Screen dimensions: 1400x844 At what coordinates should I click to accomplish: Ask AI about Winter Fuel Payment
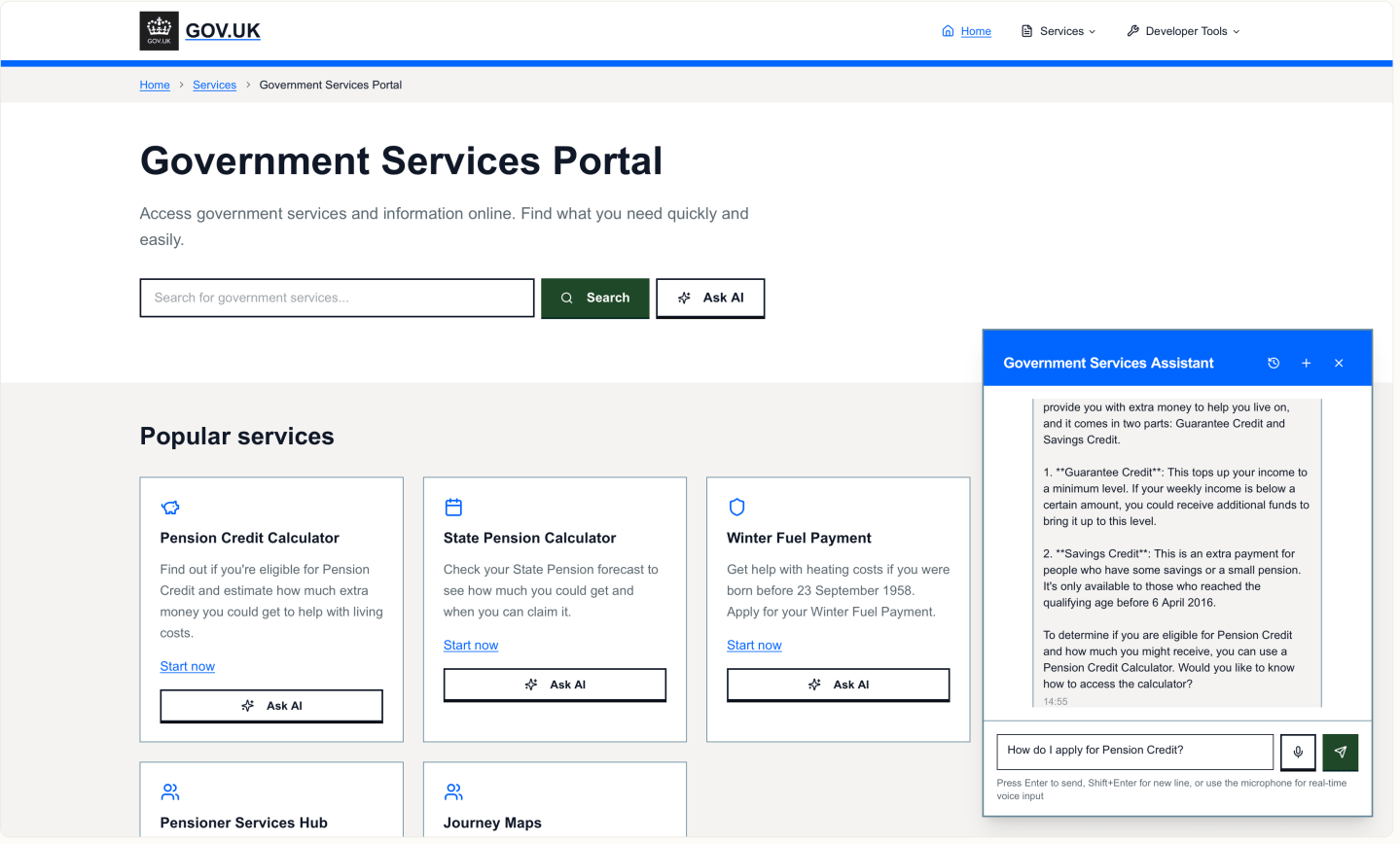[x=838, y=685]
